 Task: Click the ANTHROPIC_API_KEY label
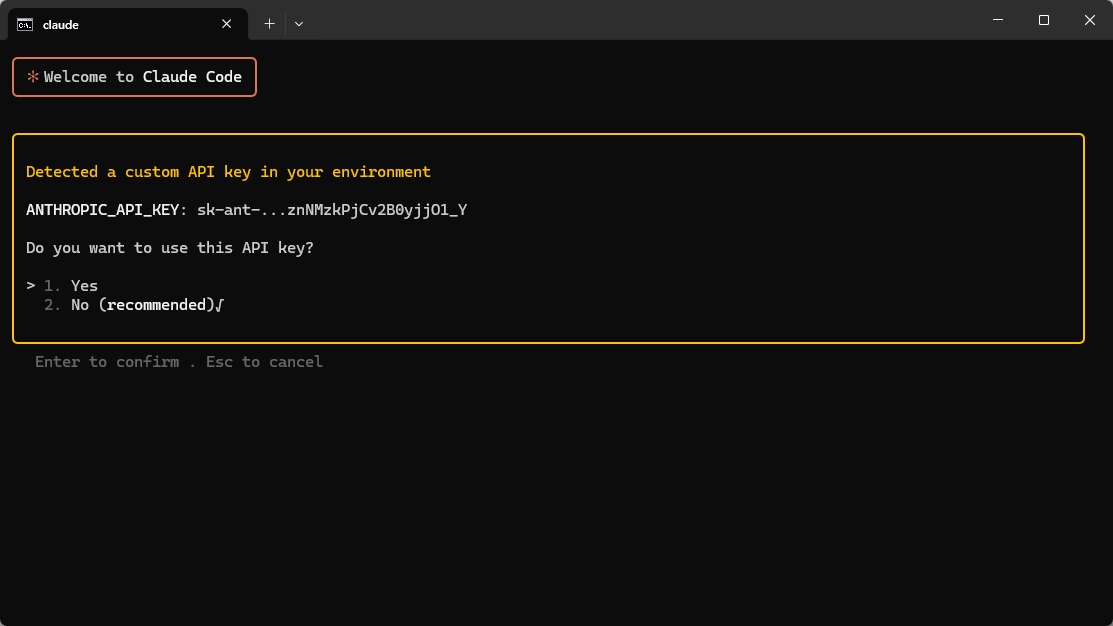(103, 210)
